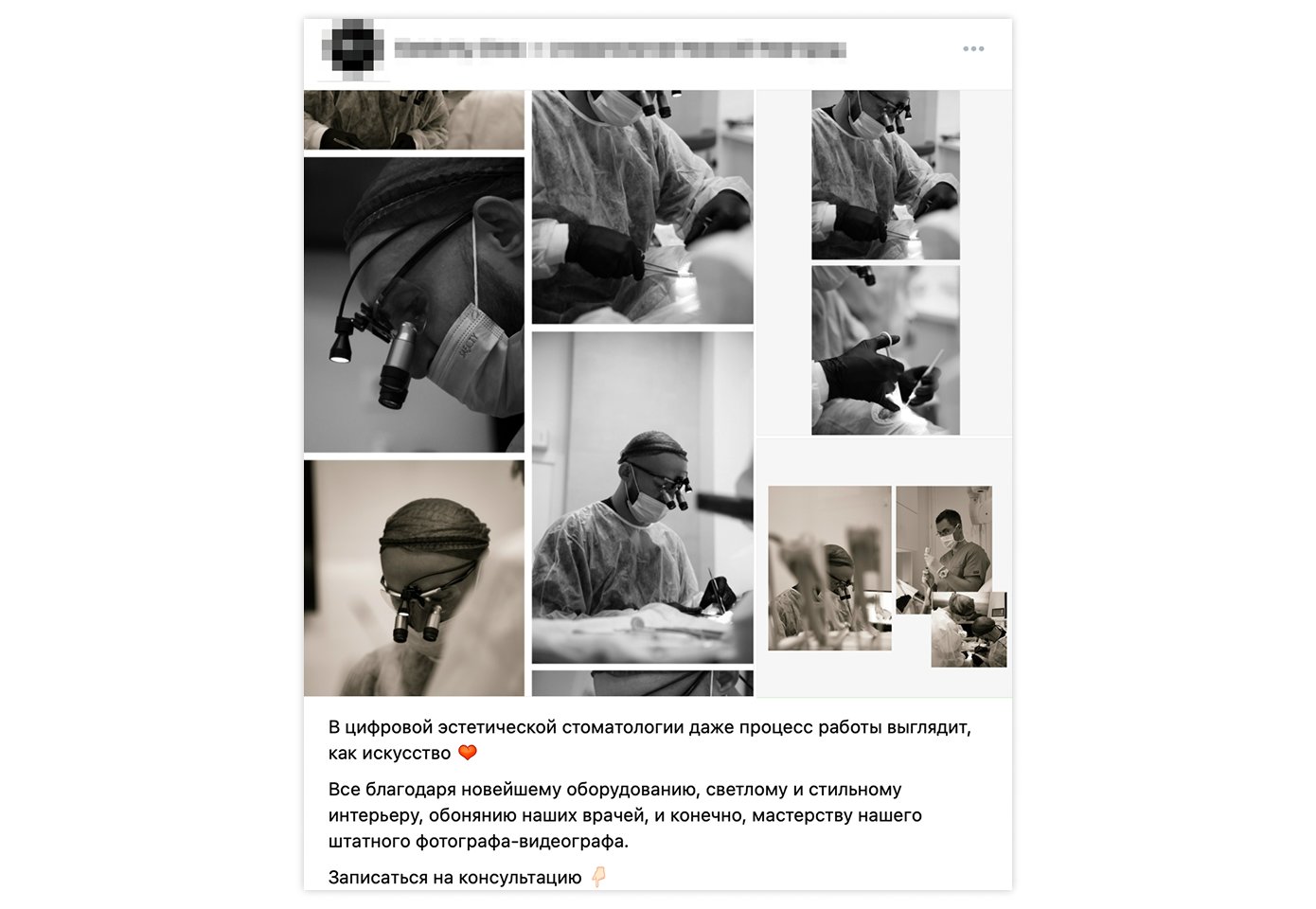Open close-up photo of dentist's loupe light

(414, 305)
